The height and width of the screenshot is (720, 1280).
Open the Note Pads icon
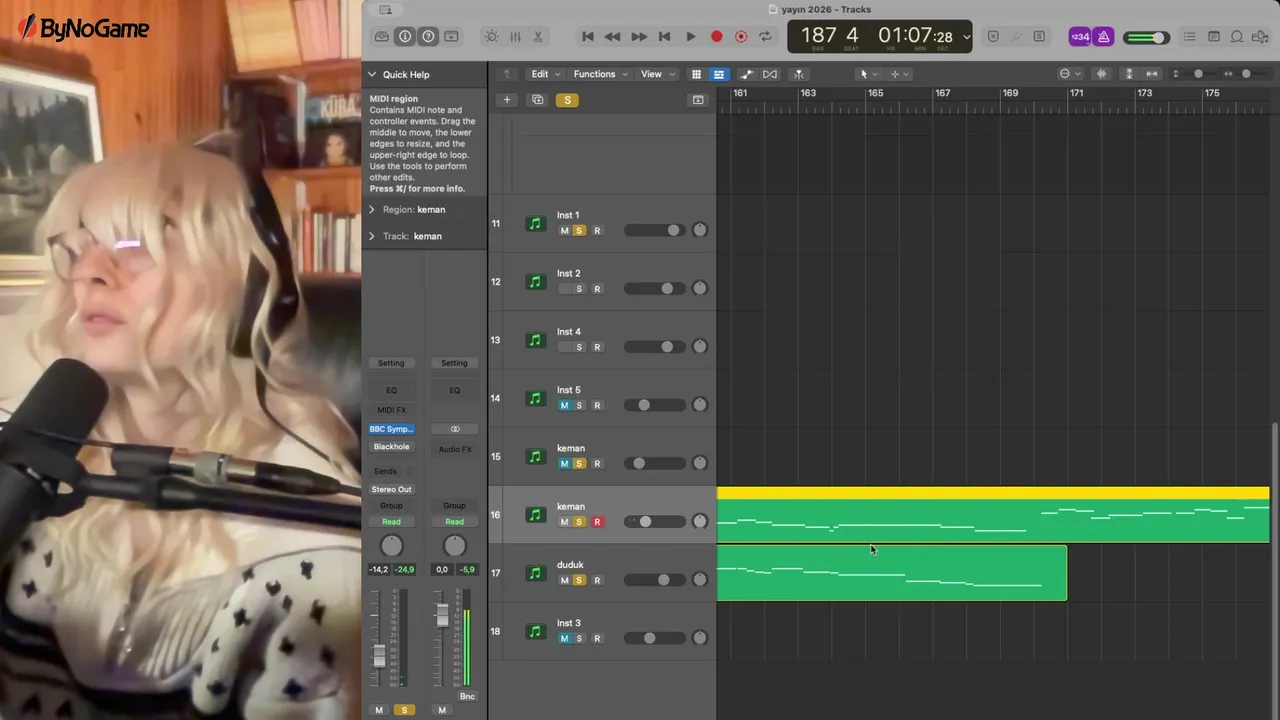tap(1214, 36)
